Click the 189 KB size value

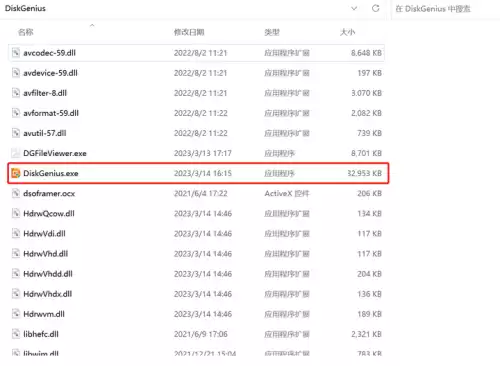pos(370,314)
